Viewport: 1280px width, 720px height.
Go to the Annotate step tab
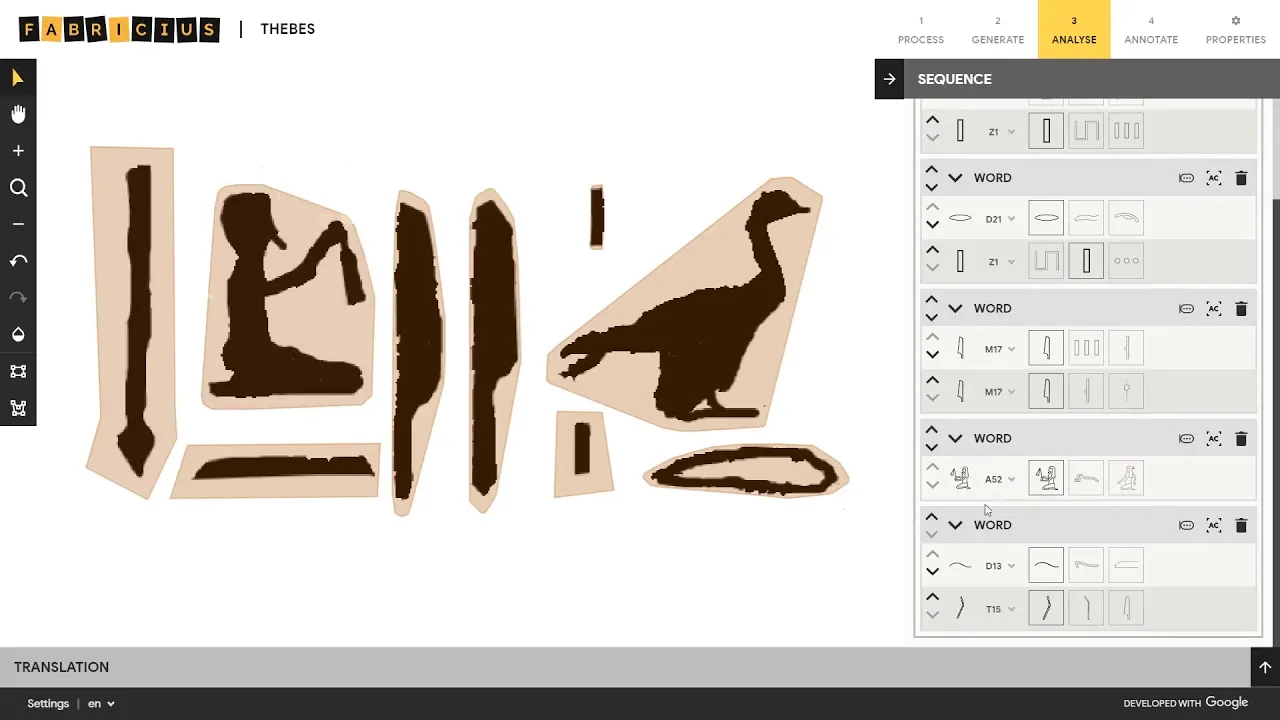pyautogui.click(x=1151, y=30)
